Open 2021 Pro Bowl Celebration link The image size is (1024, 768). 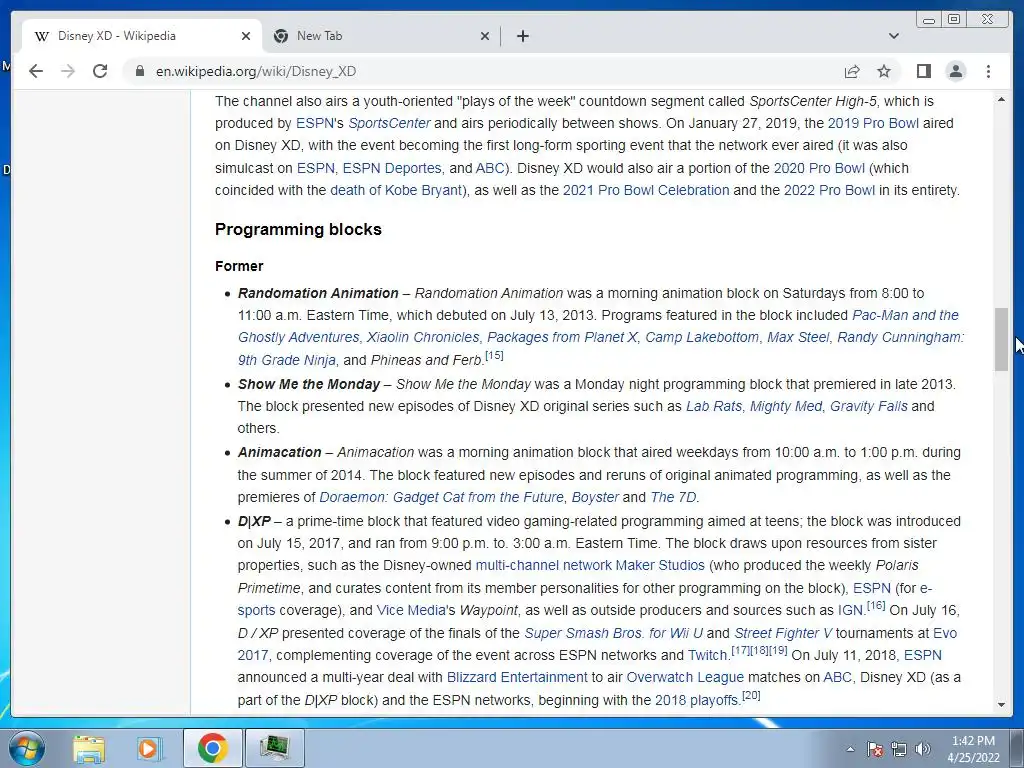[x=646, y=191]
